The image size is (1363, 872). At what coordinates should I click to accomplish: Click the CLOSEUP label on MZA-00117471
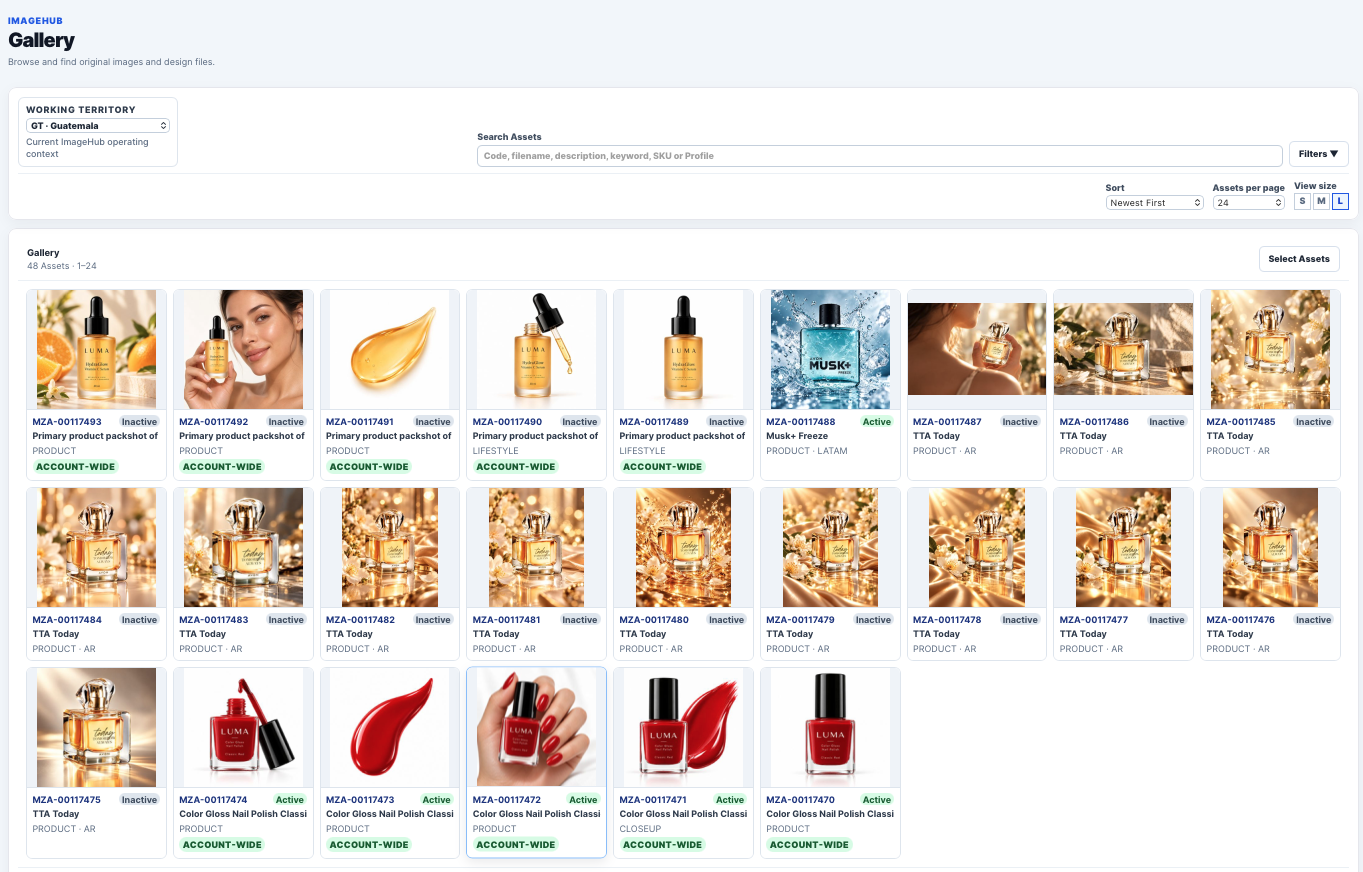(640, 829)
